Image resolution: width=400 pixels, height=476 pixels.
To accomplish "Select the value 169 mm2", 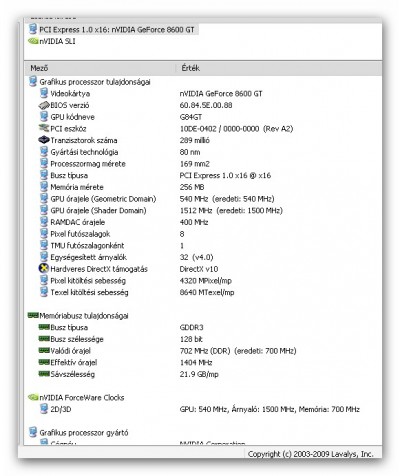I will pyautogui.click(x=195, y=164).
